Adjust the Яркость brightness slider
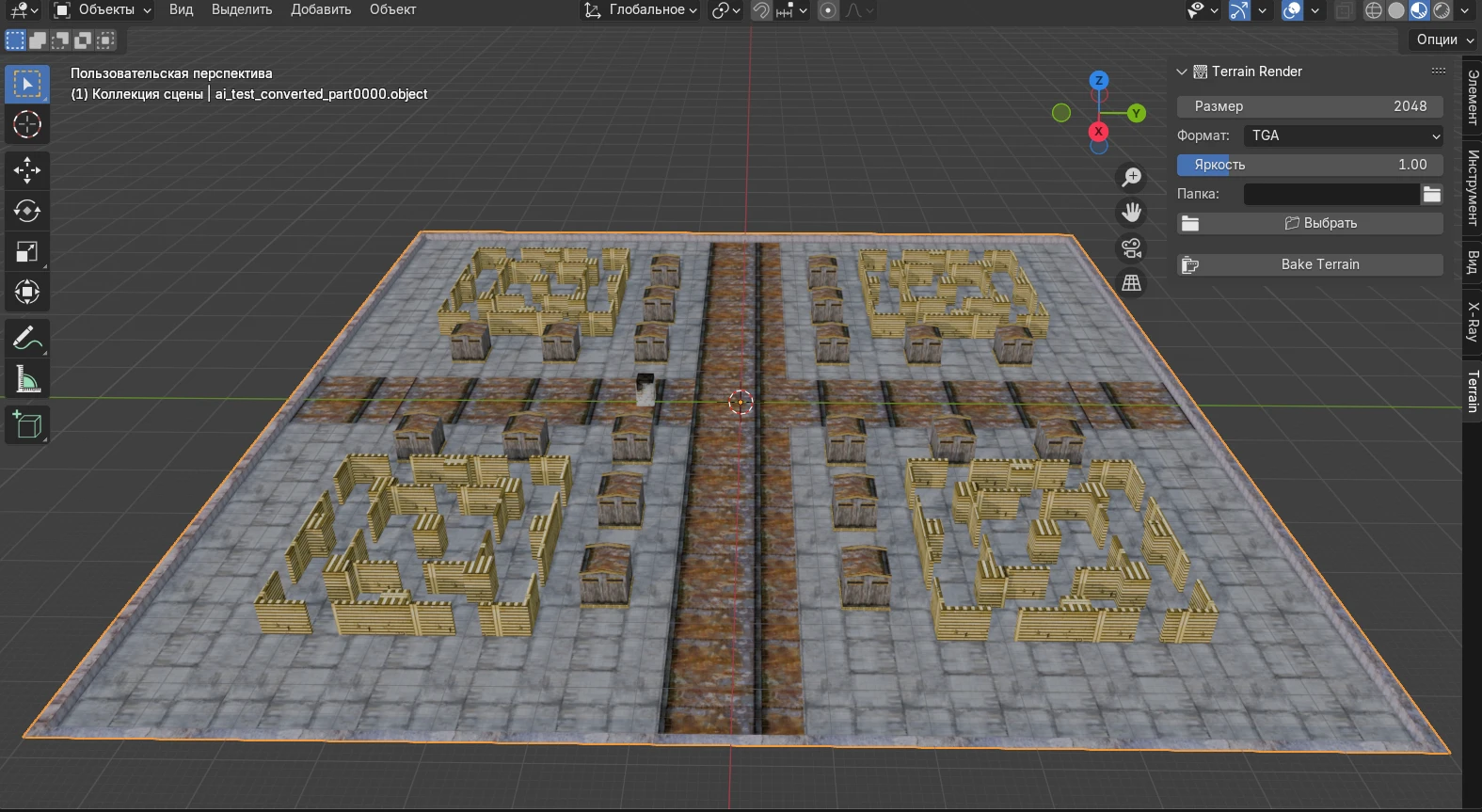The image size is (1482, 812). [x=1310, y=165]
